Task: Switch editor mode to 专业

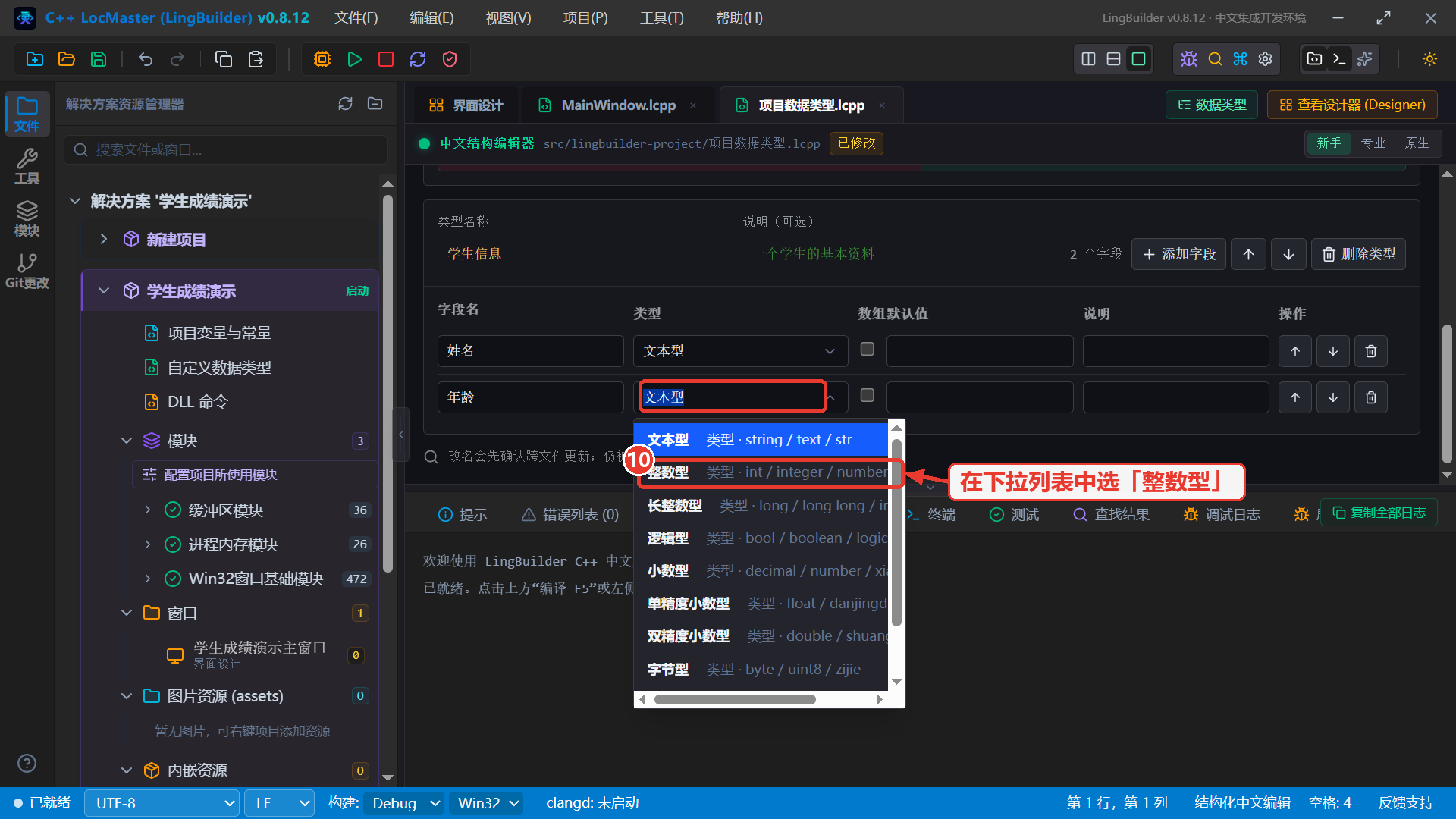Action: [1373, 143]
